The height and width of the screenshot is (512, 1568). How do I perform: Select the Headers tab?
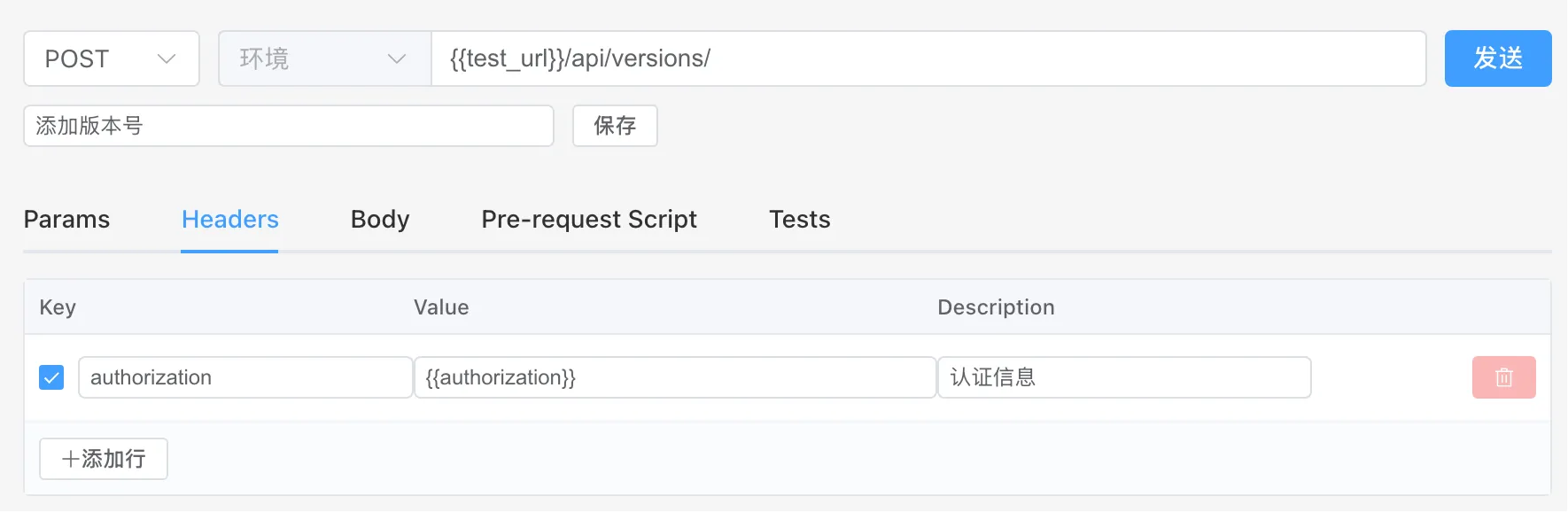[x=229, y=220]
